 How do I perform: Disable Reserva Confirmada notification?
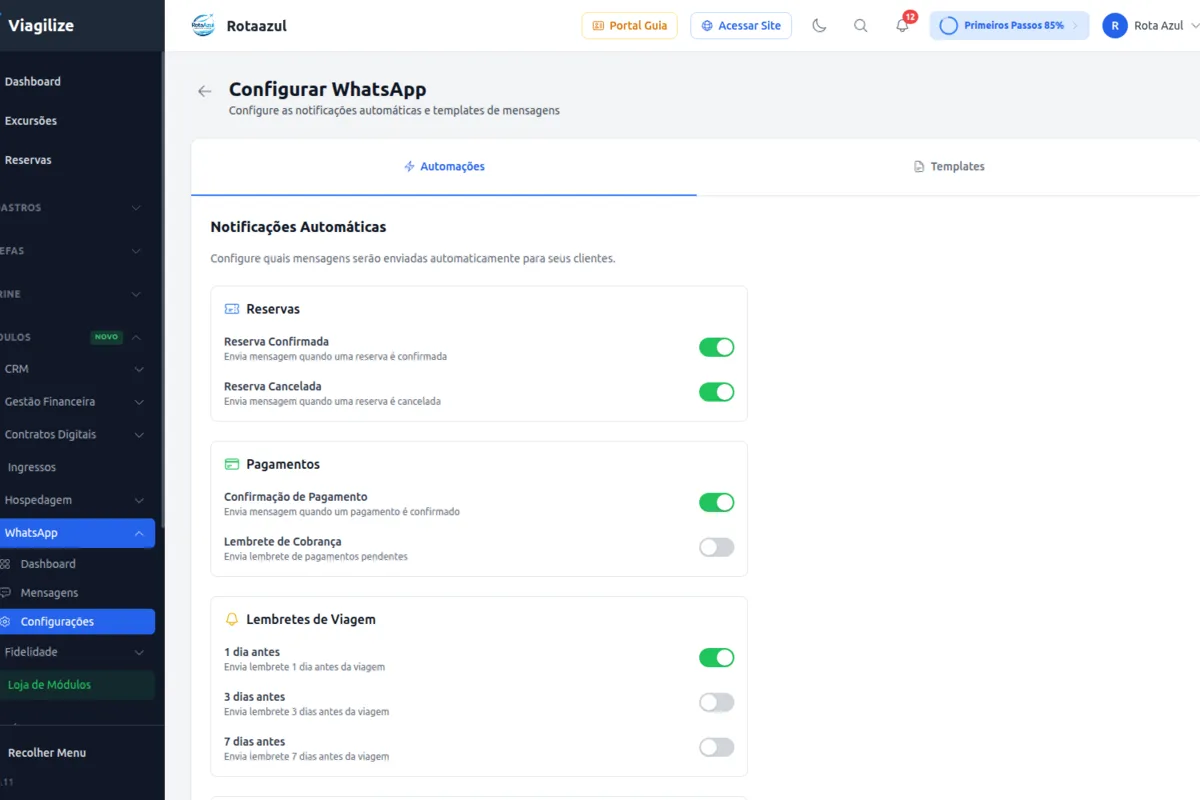pos(716,347)
